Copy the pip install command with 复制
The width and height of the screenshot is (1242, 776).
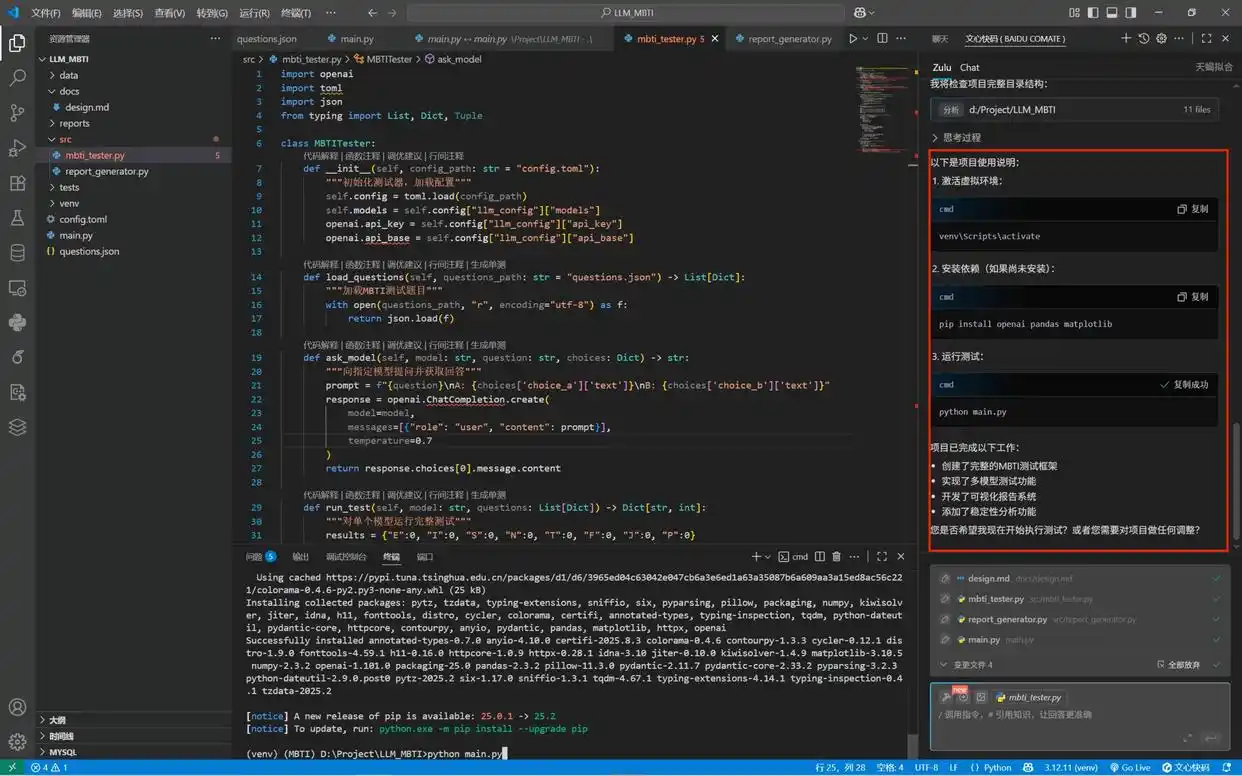[1193, 297]
